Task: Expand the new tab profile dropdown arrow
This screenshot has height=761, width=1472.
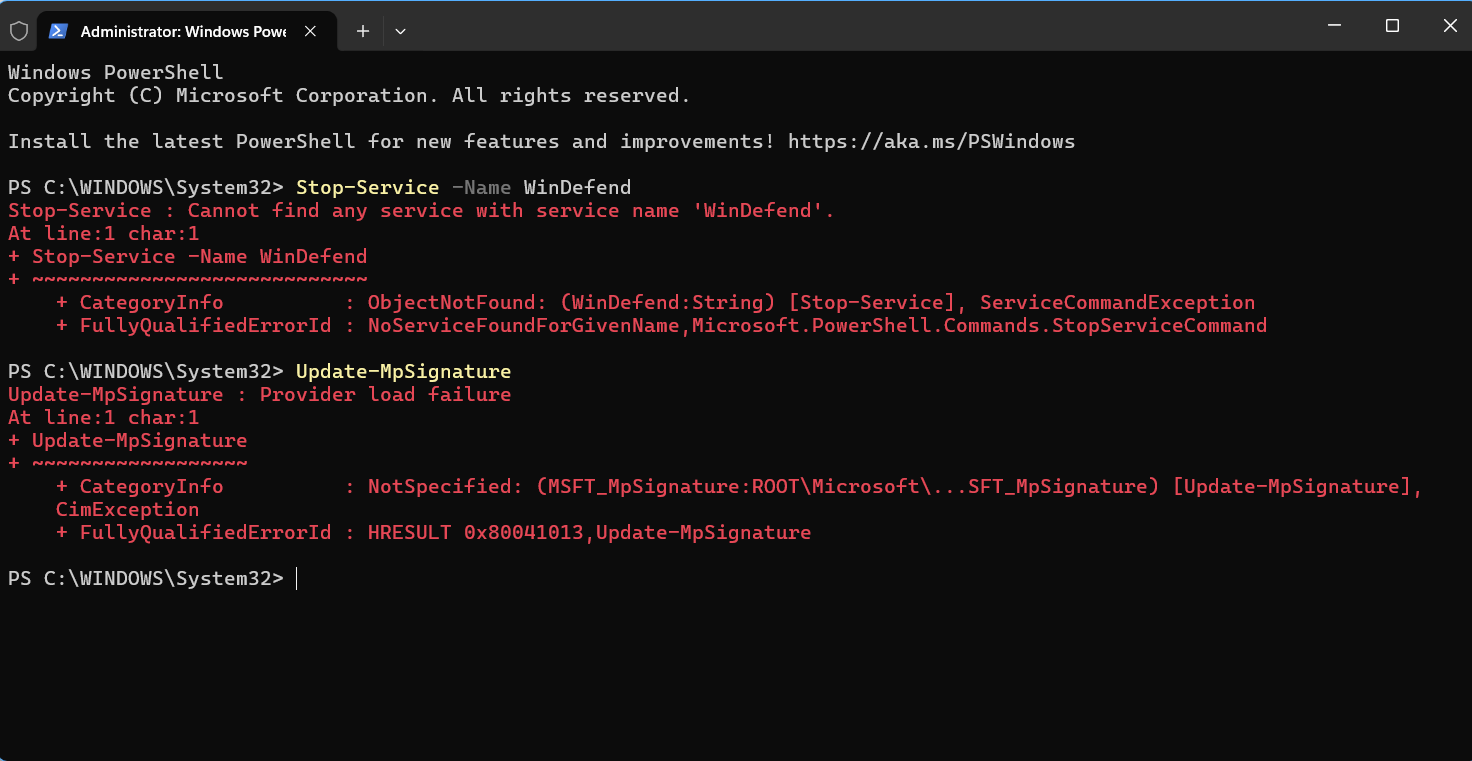Action: pos(400,31)
